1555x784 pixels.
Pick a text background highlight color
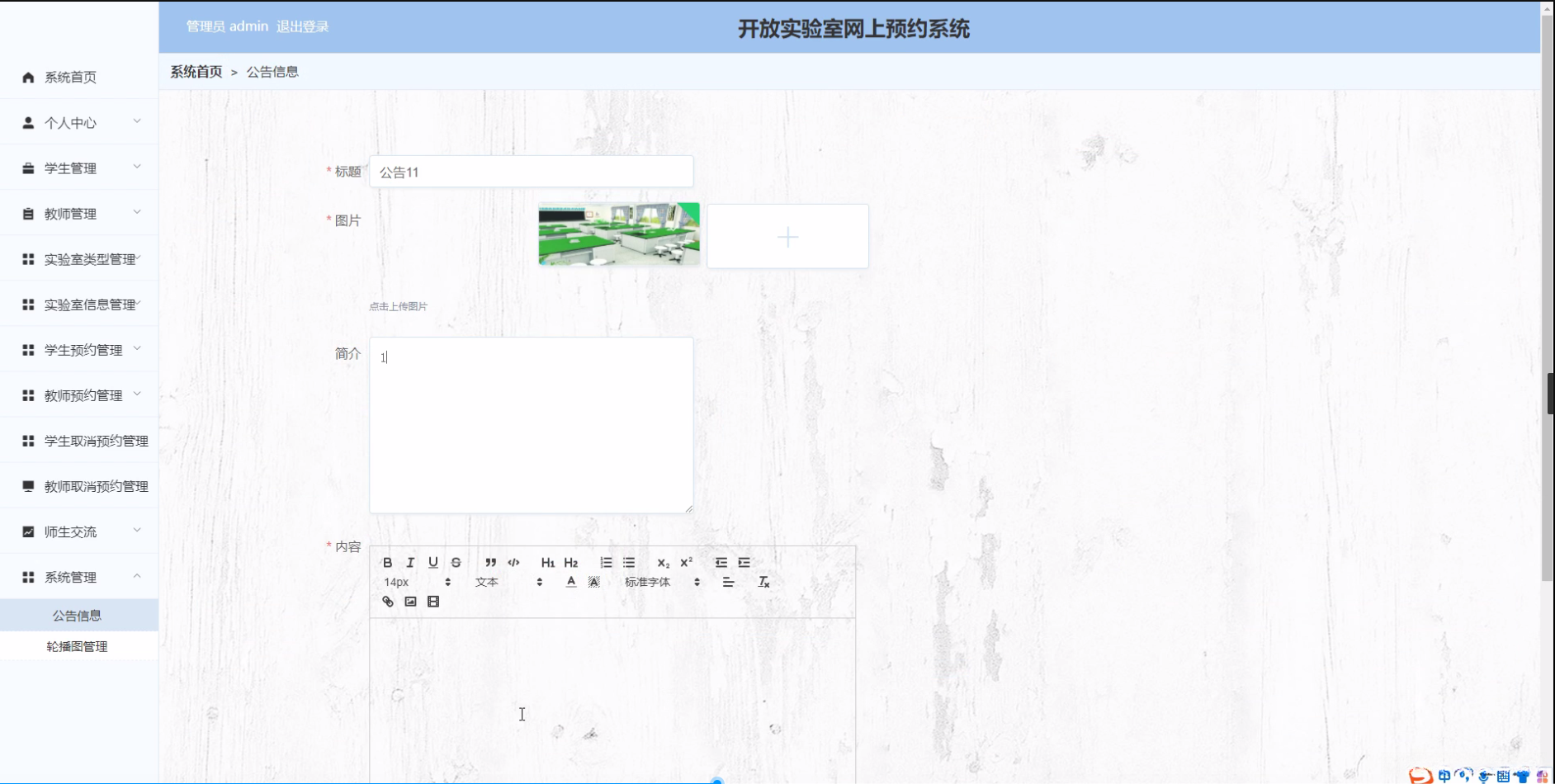tap(594, 583)
